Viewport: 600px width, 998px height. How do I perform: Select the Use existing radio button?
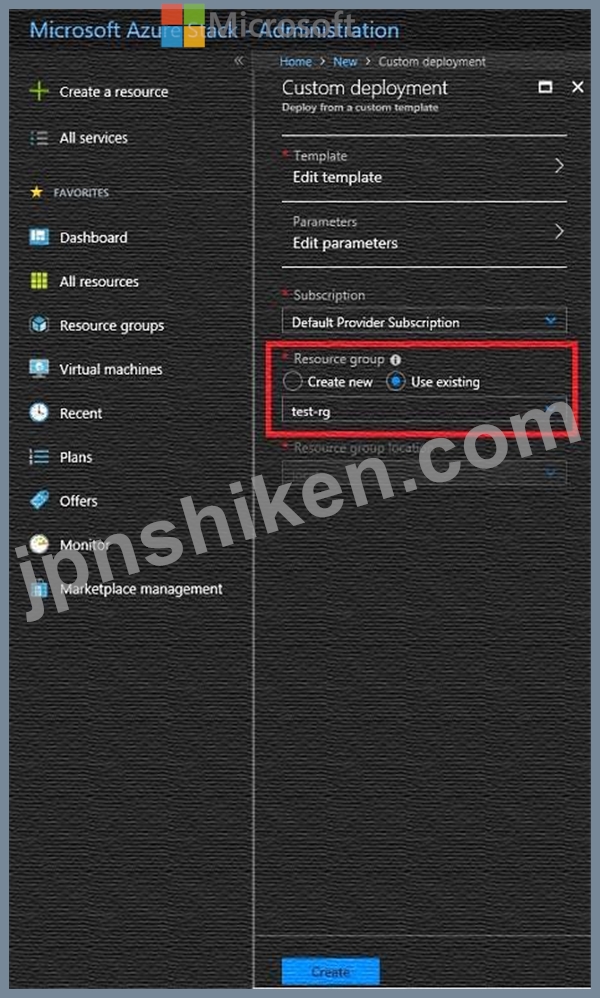pos(395,381)
